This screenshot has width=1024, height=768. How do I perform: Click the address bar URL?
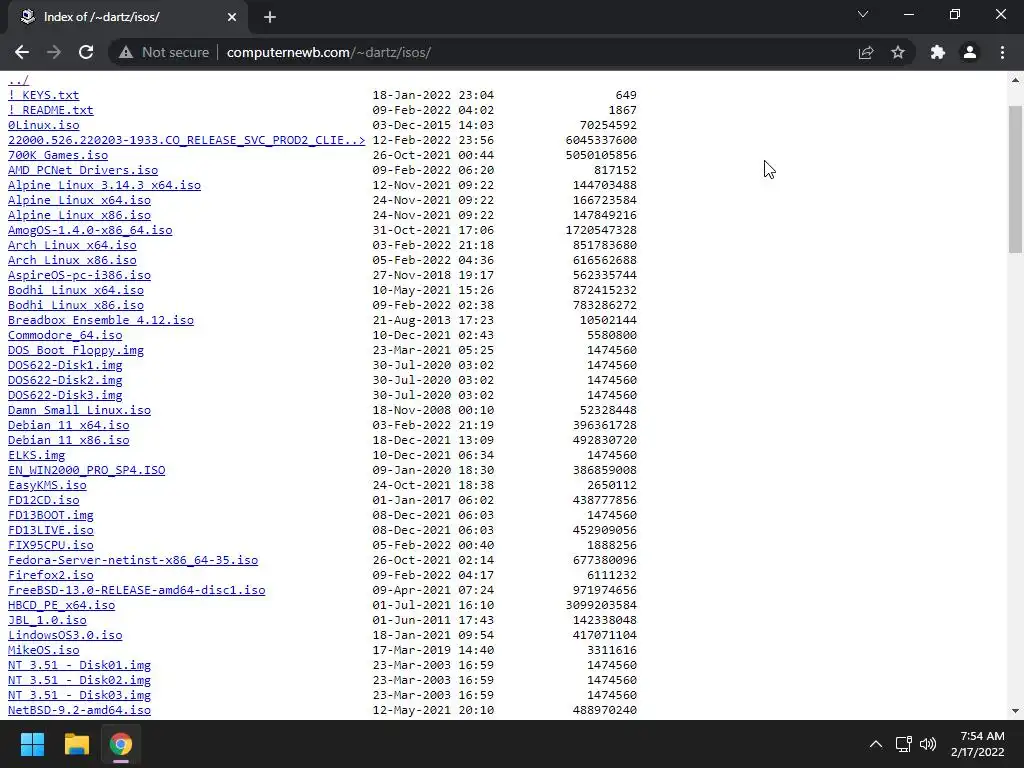[x=328, y=52]
